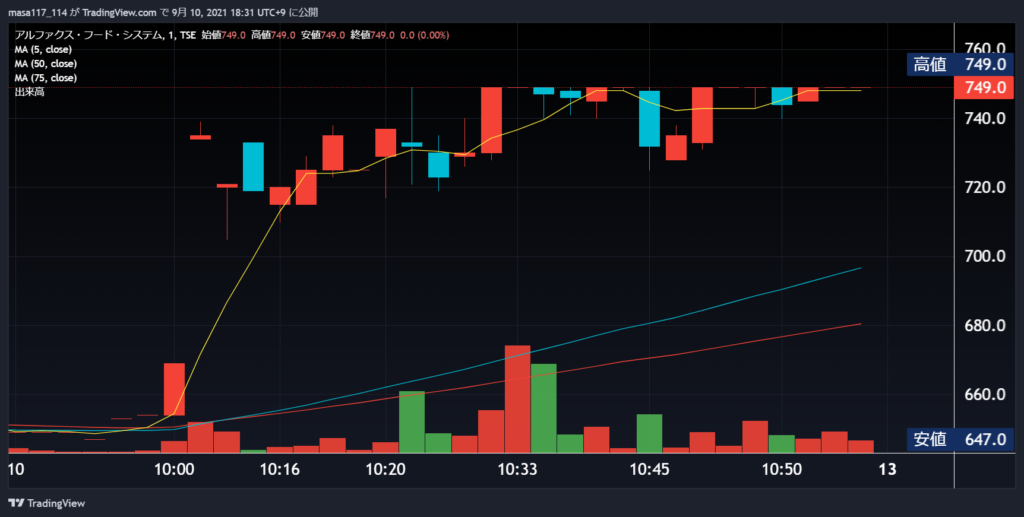Click the red 749.0 current price tag
The image size is (1024, 517).
(984, 87)
